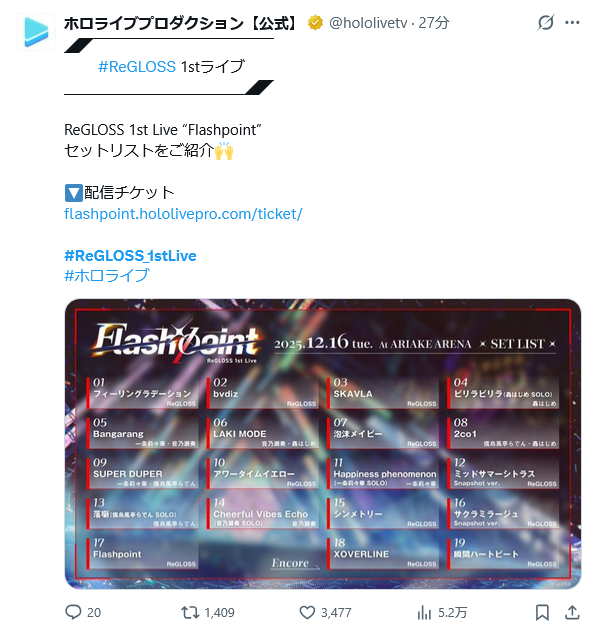Screen dimensions: 598x634
Task: Click the repost arrows icon
Action: tap(190, 612)
